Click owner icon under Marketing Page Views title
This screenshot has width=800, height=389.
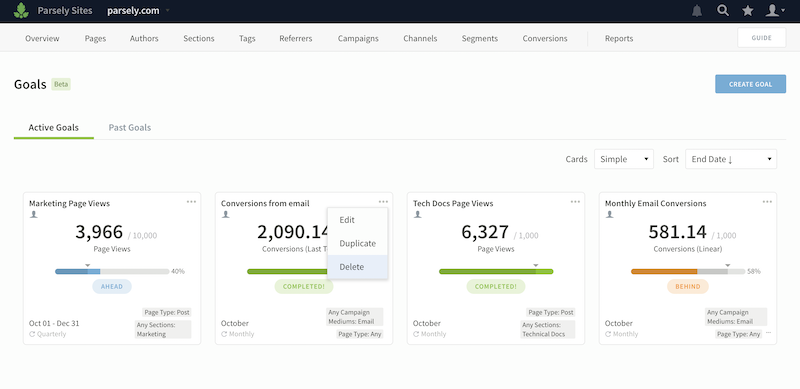click(x=34, y=214)
